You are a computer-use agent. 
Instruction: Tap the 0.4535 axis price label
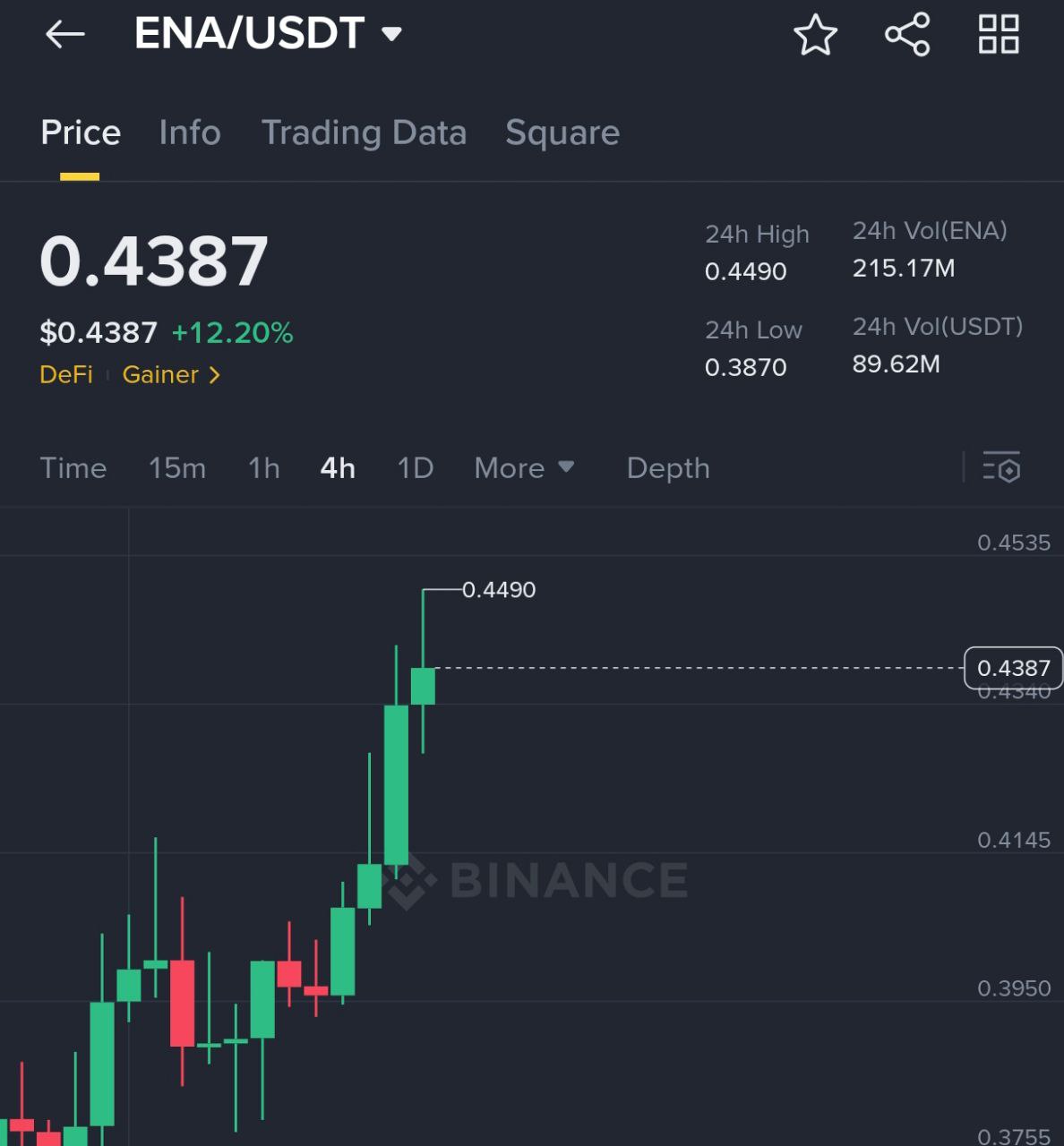click(x=1014, y=543)
